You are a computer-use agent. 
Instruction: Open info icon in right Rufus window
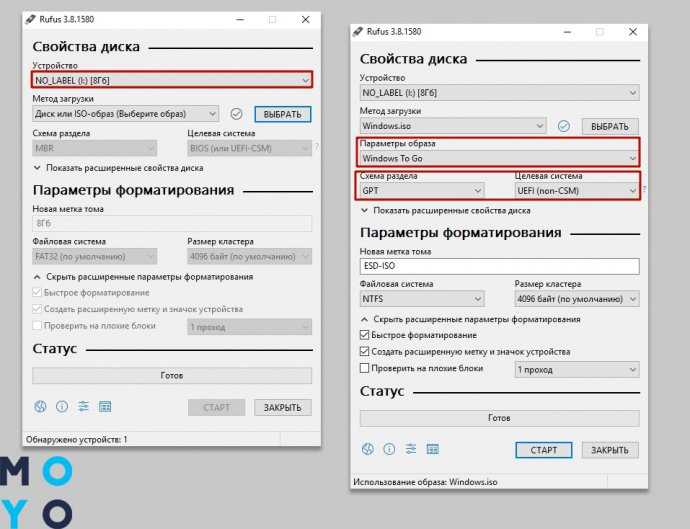pos(389,449)
